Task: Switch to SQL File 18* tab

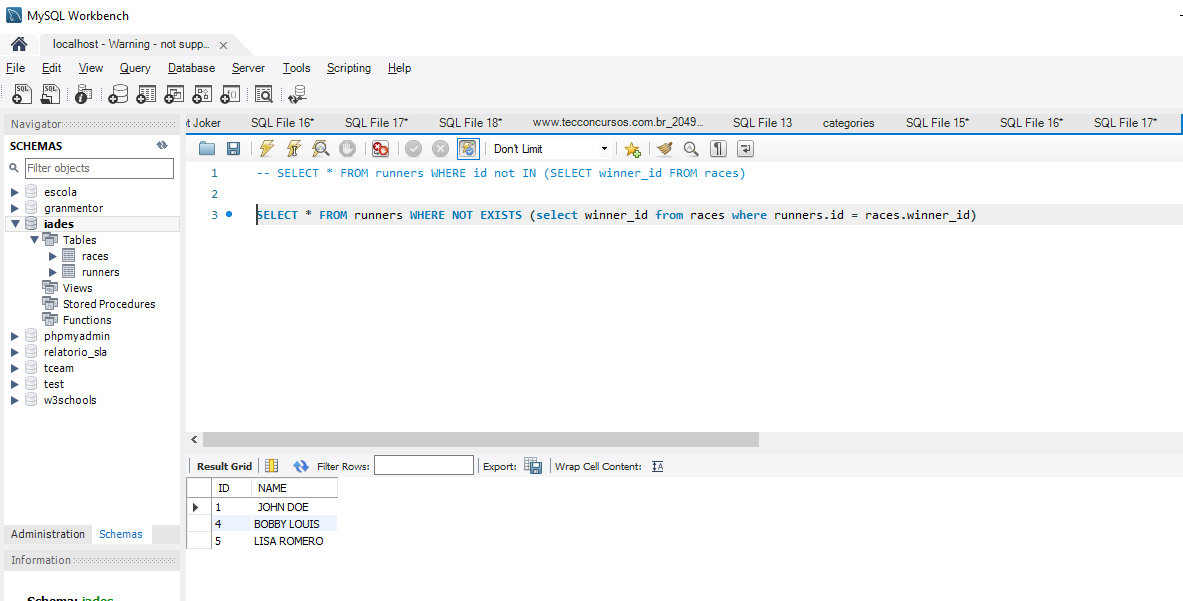Action: 470,122
